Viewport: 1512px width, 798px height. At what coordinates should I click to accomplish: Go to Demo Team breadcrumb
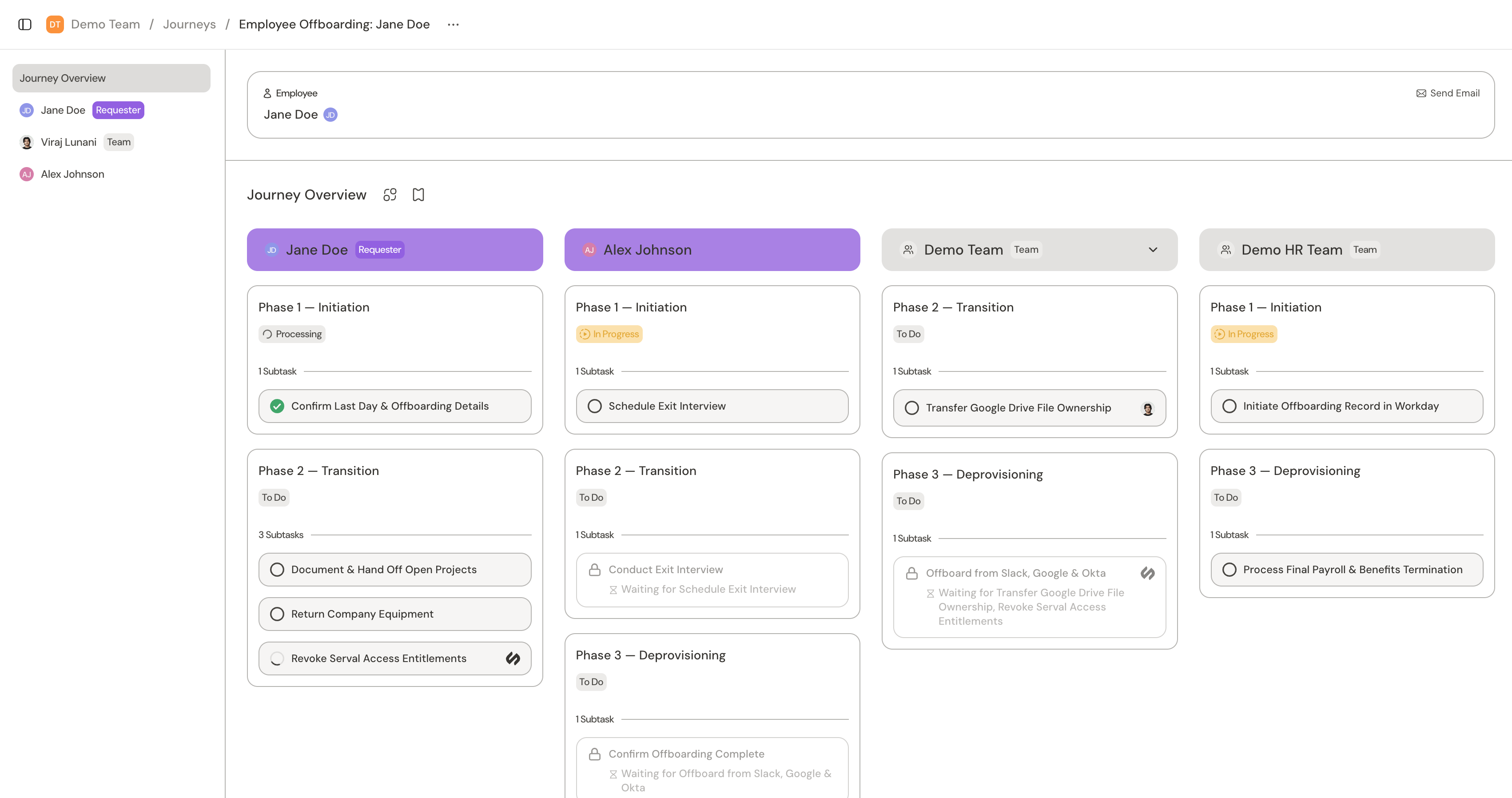coord(106,25)
